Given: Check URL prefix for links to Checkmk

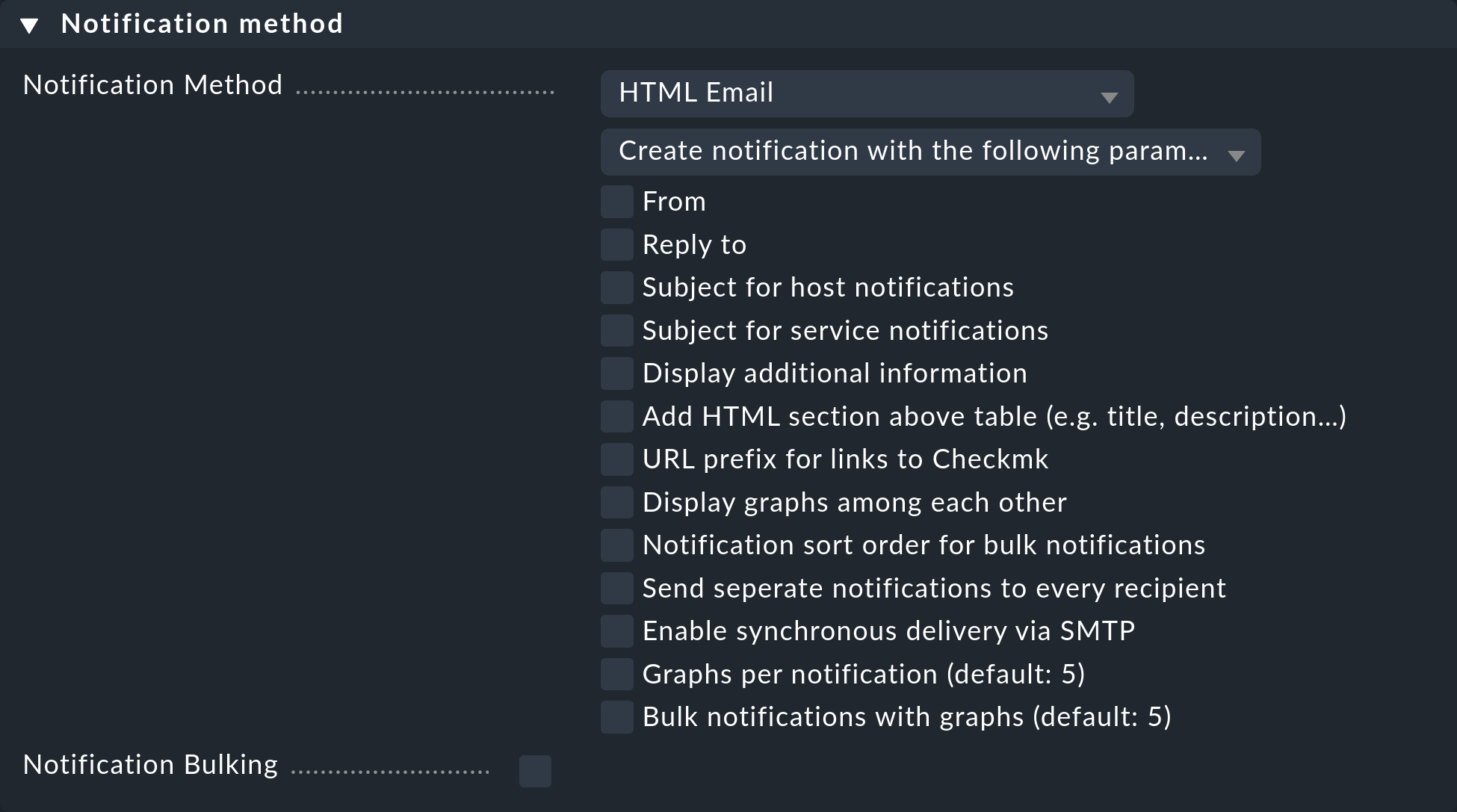Looking at the screenshot, I should click(x=616, y=459).
